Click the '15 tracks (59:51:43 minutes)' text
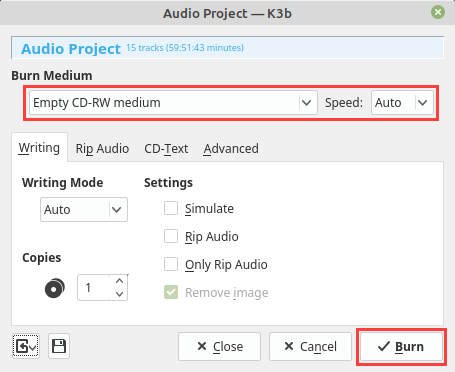The height and width of the screenshot is (372, 455). [185, 48]
